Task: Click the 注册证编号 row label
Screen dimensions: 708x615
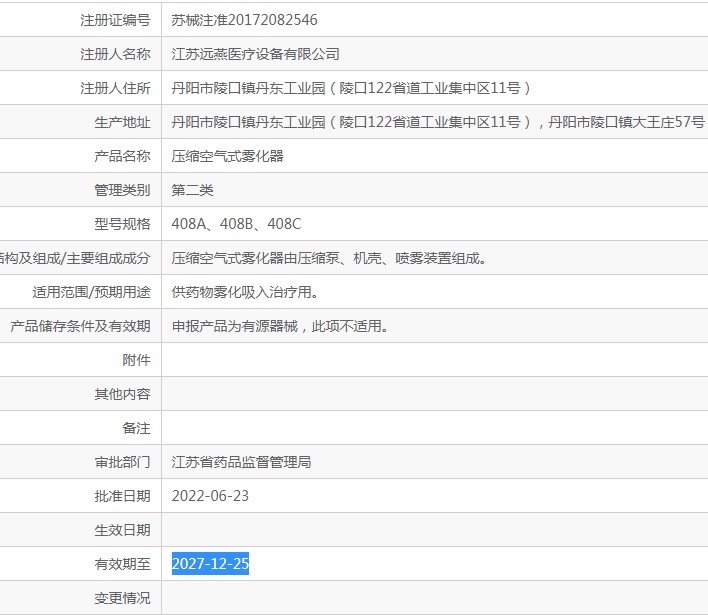Action: pos(115,20)
